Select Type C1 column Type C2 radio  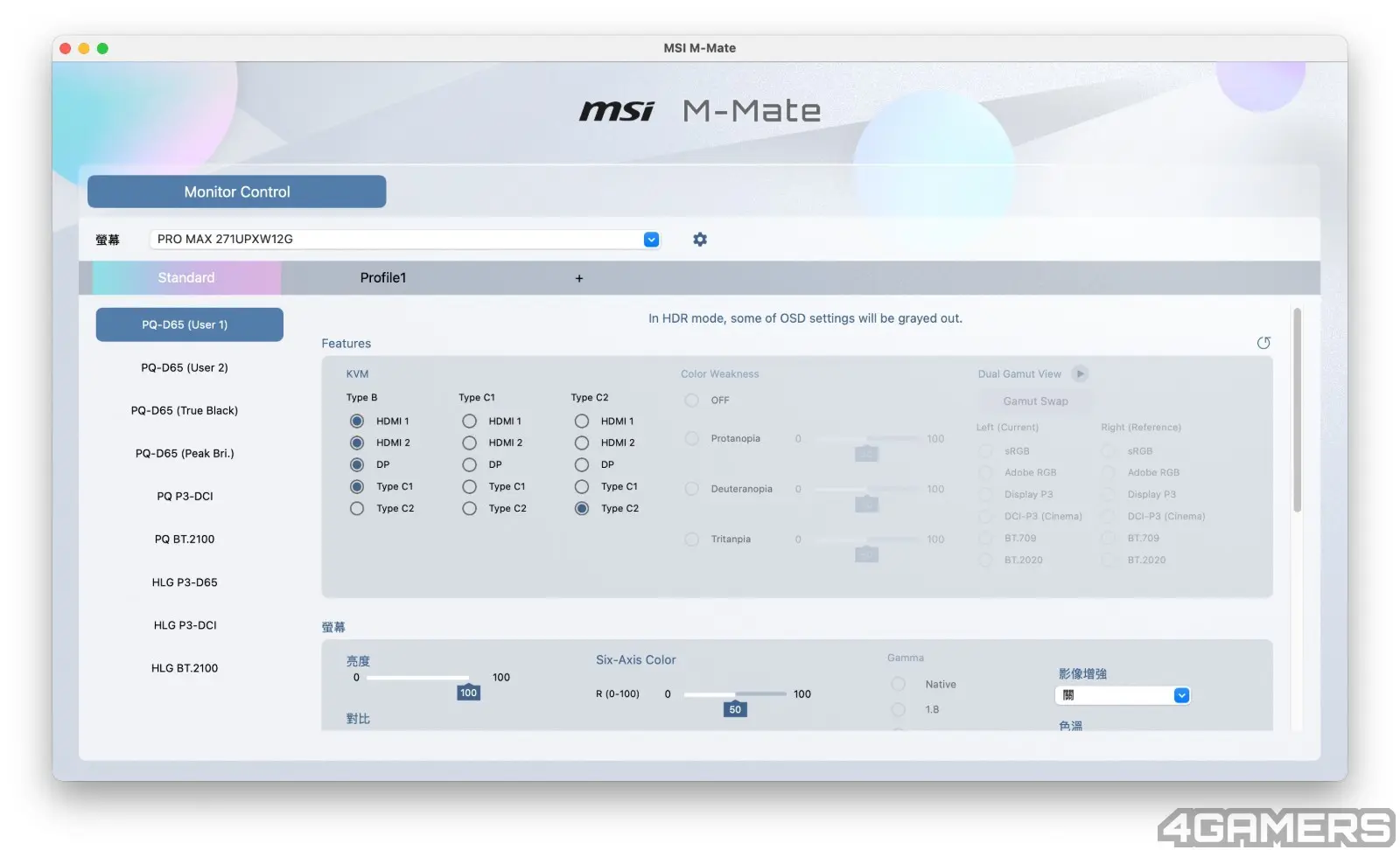click(470, 509)
